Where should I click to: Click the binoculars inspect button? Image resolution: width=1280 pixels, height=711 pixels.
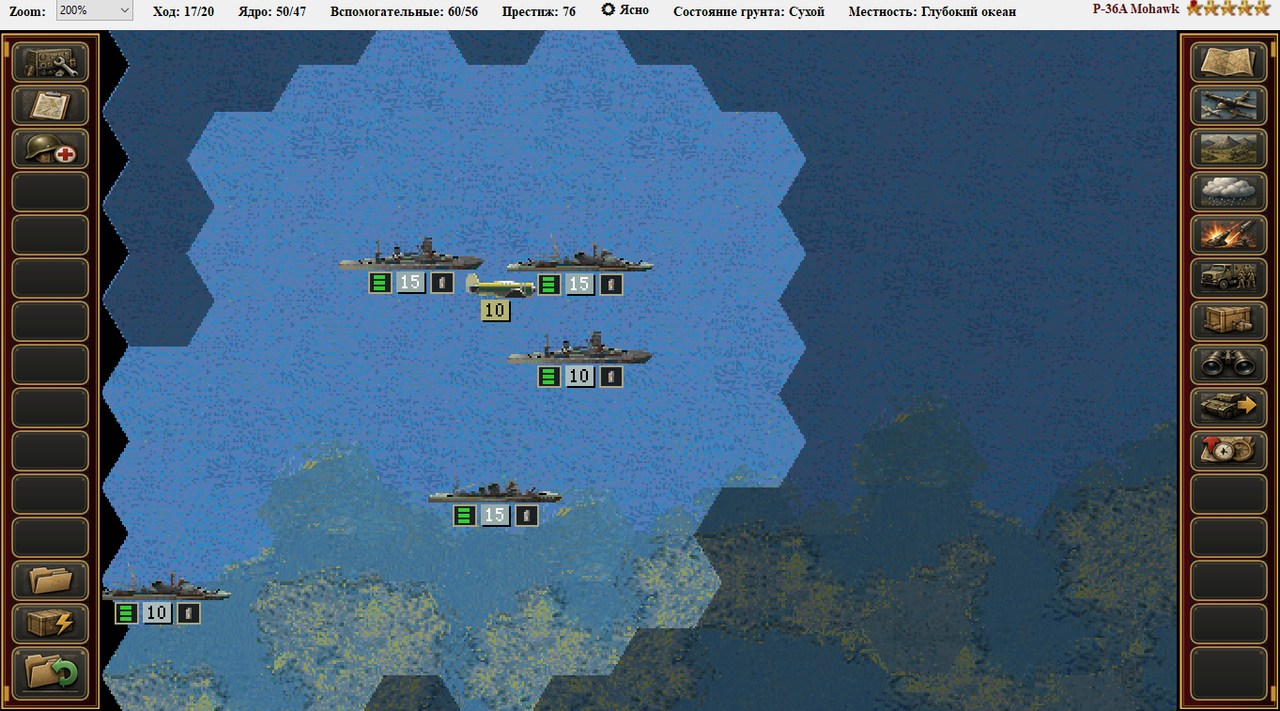click(1229, 364)
